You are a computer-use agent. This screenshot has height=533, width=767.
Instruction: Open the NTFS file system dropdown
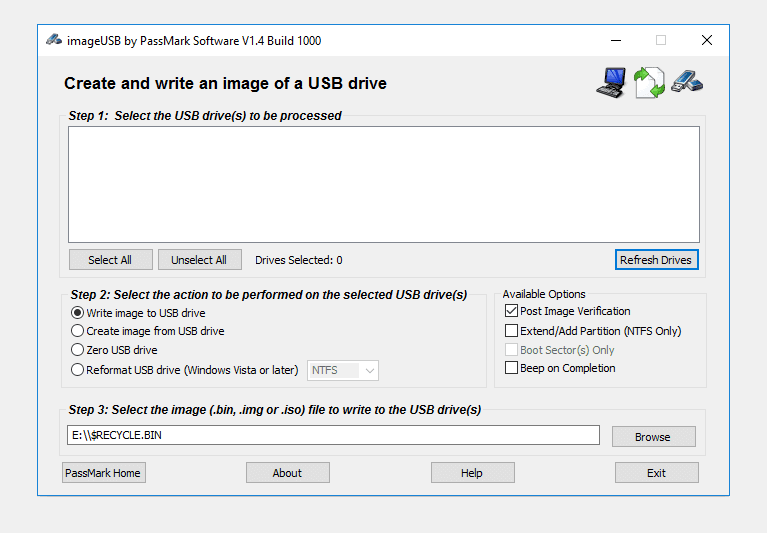[x=342, y=371]
